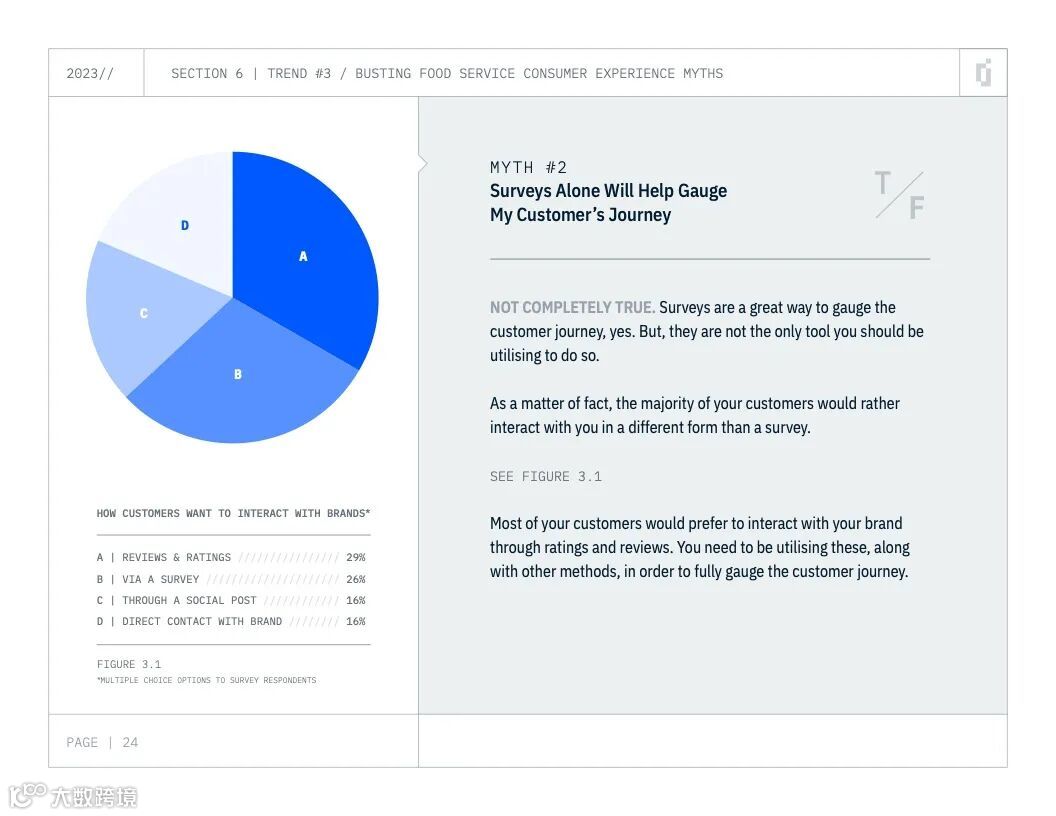Click the '2023//' header cell
Screen dimensions: 1056x816
click(90, 73)
